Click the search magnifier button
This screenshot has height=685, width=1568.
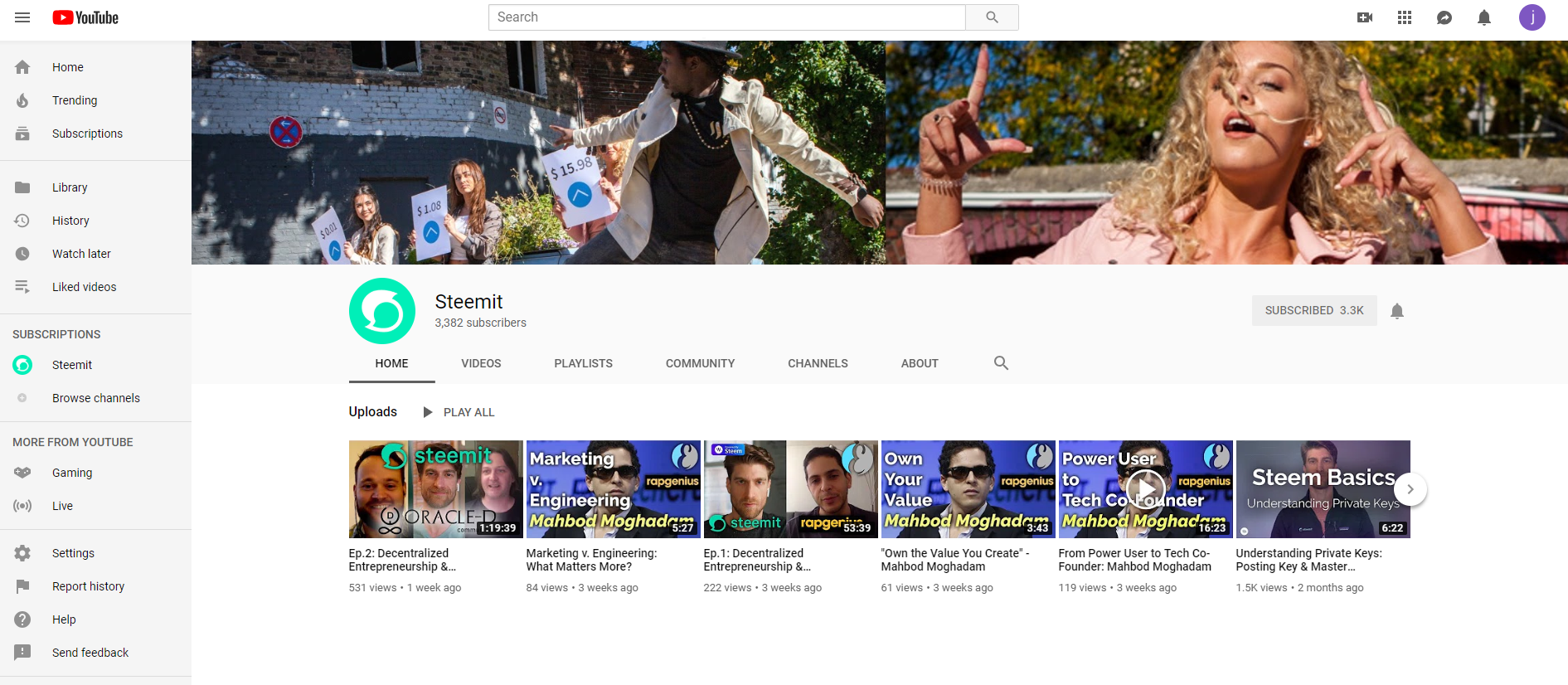[992, 17]
